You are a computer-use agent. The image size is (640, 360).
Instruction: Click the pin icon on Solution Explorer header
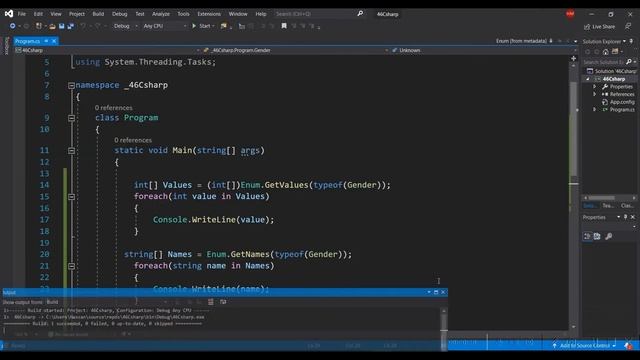click(631, 41)
